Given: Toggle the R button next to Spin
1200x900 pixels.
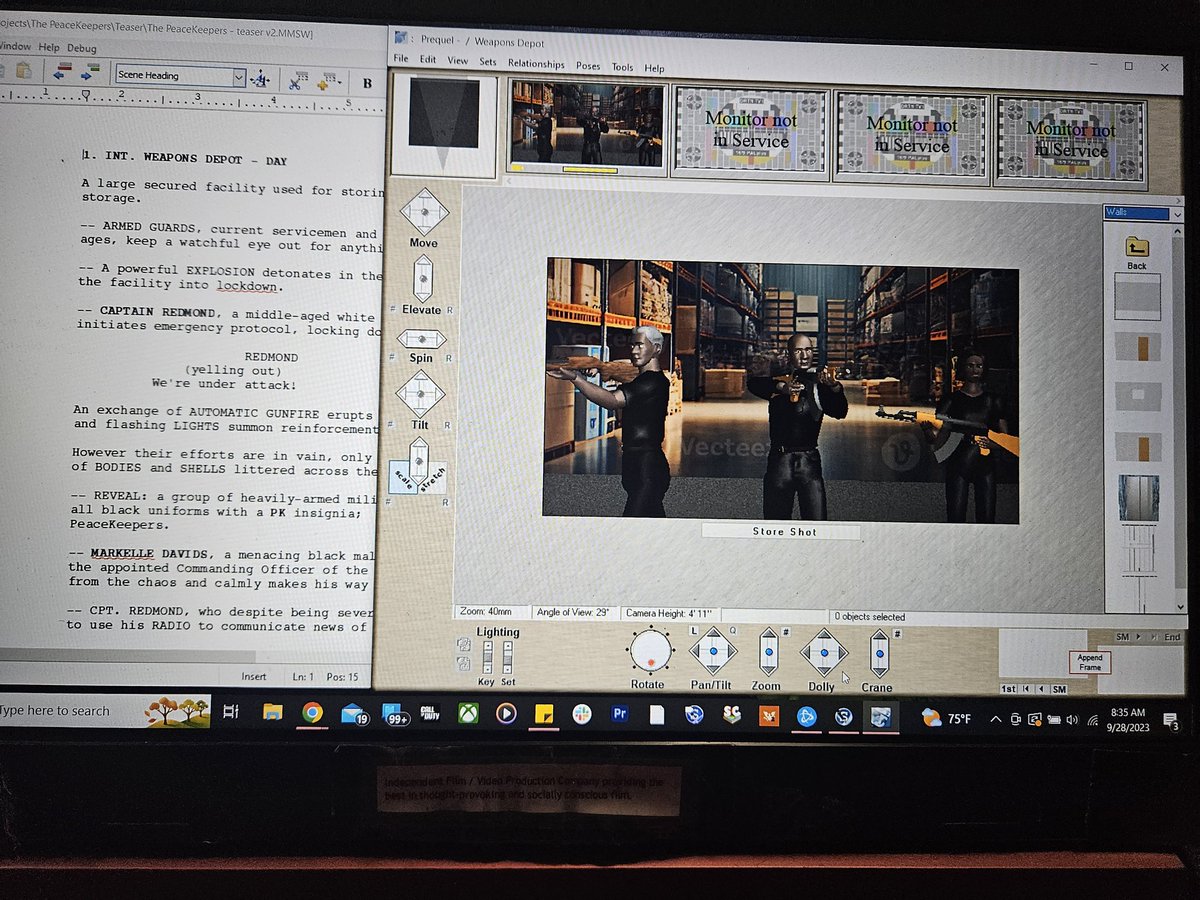Looking at the screenshot, I should pos(448,356).
